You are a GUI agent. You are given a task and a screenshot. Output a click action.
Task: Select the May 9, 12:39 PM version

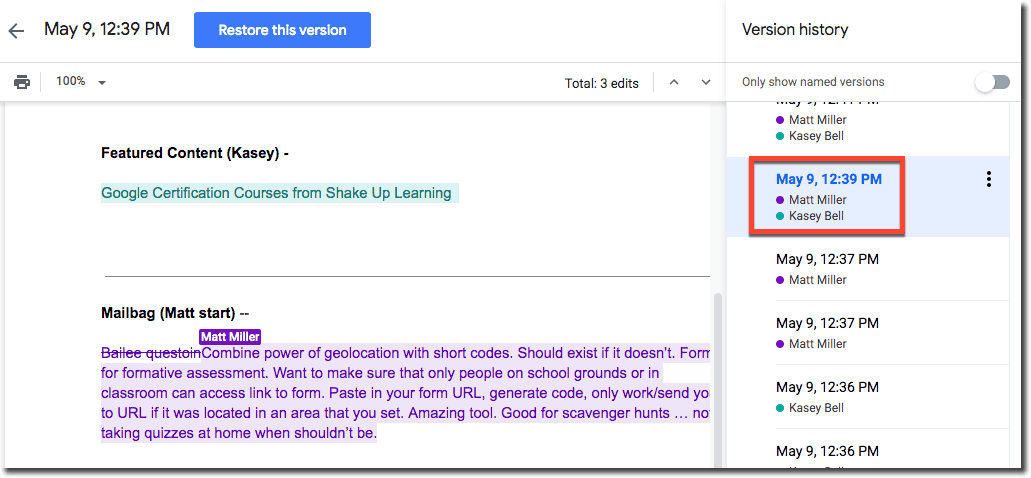coord(868,196)
